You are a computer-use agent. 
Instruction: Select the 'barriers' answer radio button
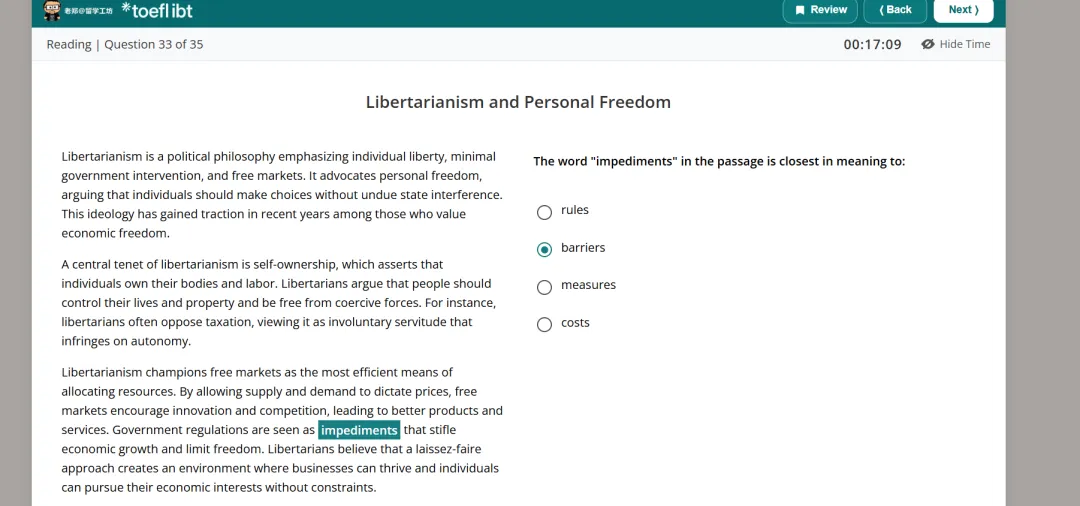click(544, 249)
